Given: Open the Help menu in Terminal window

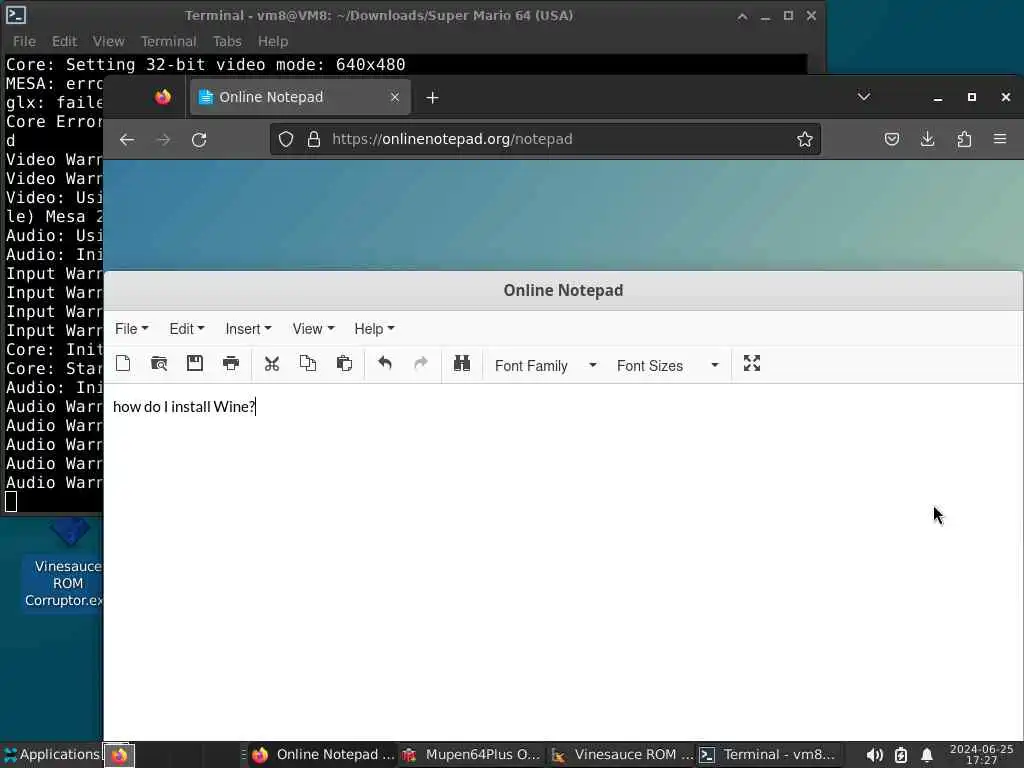Looking at the screenshot, I should [x=273, y=41].
